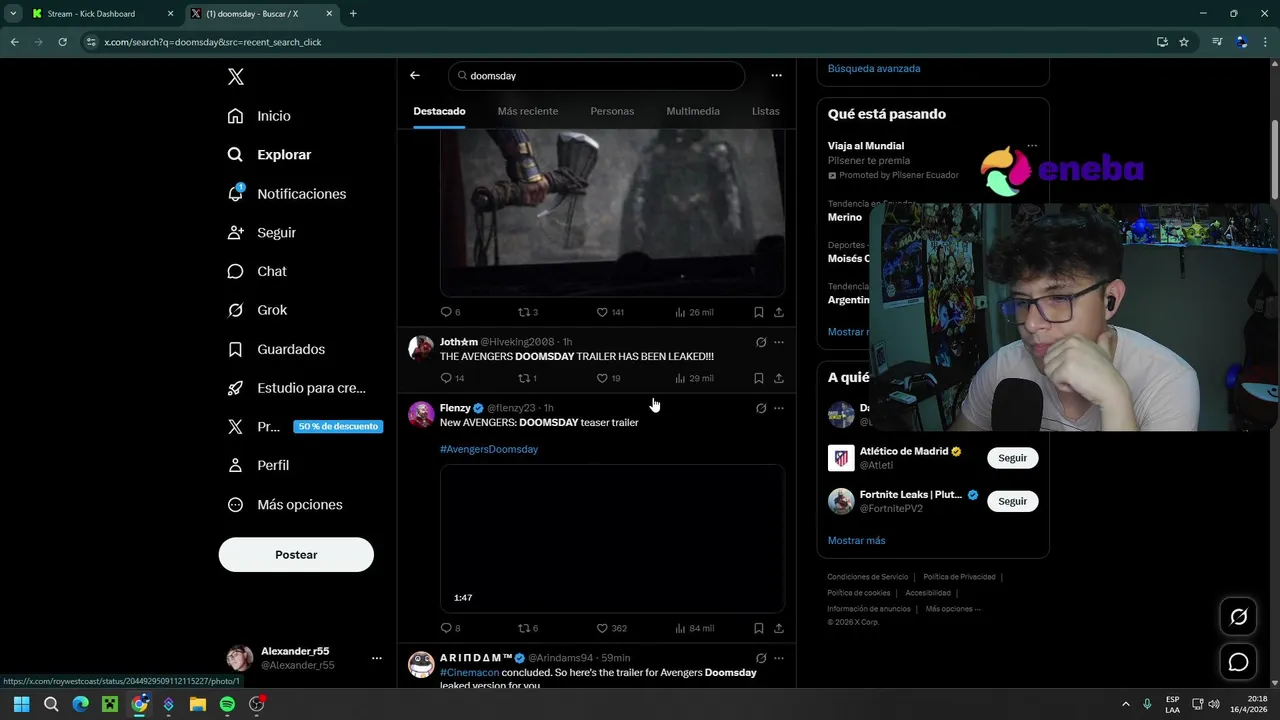Viewport: 1280px width, 720px height.
Task: Like Jothom's post with 19 likes
Action: (x=608, y=378)
